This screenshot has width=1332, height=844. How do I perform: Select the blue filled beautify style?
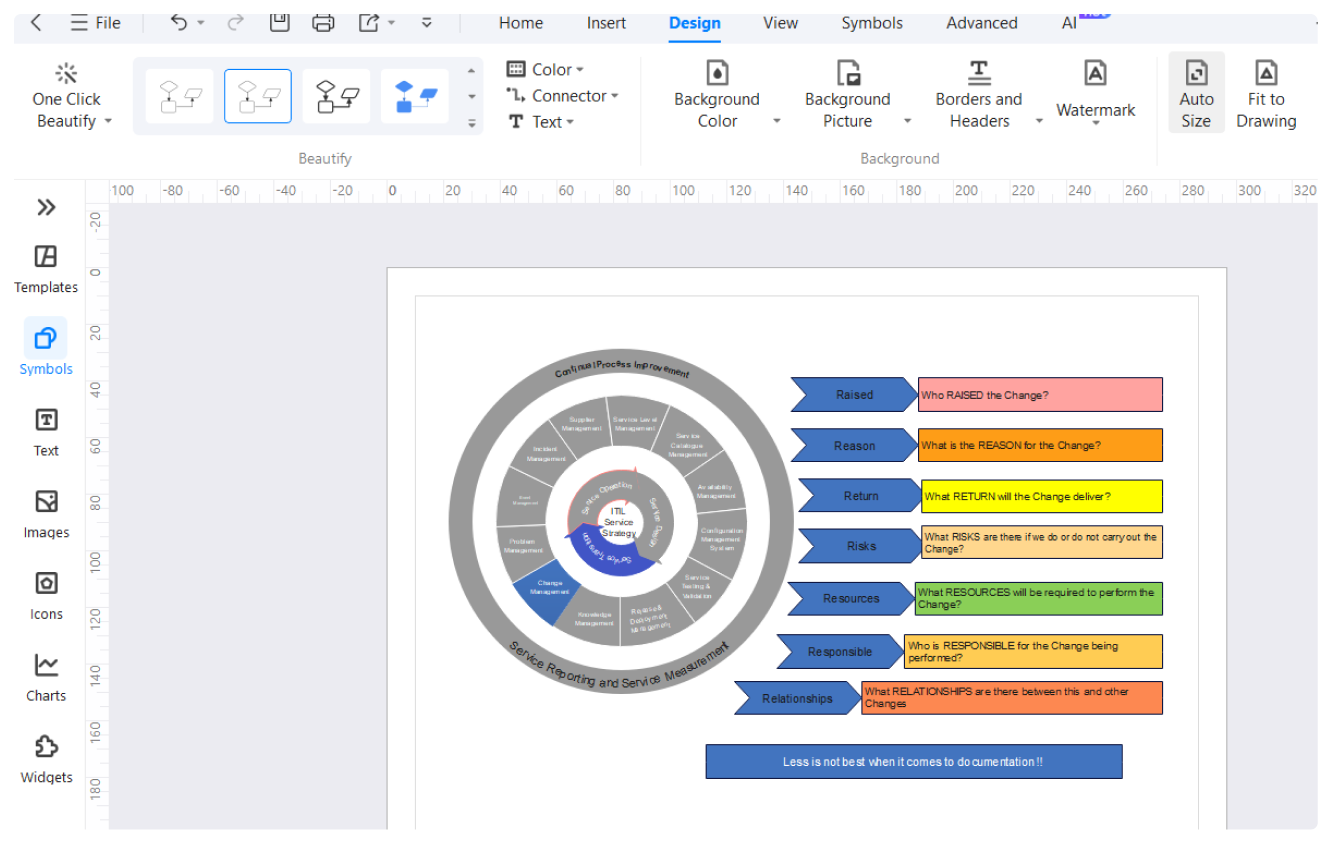coord(415,96)
